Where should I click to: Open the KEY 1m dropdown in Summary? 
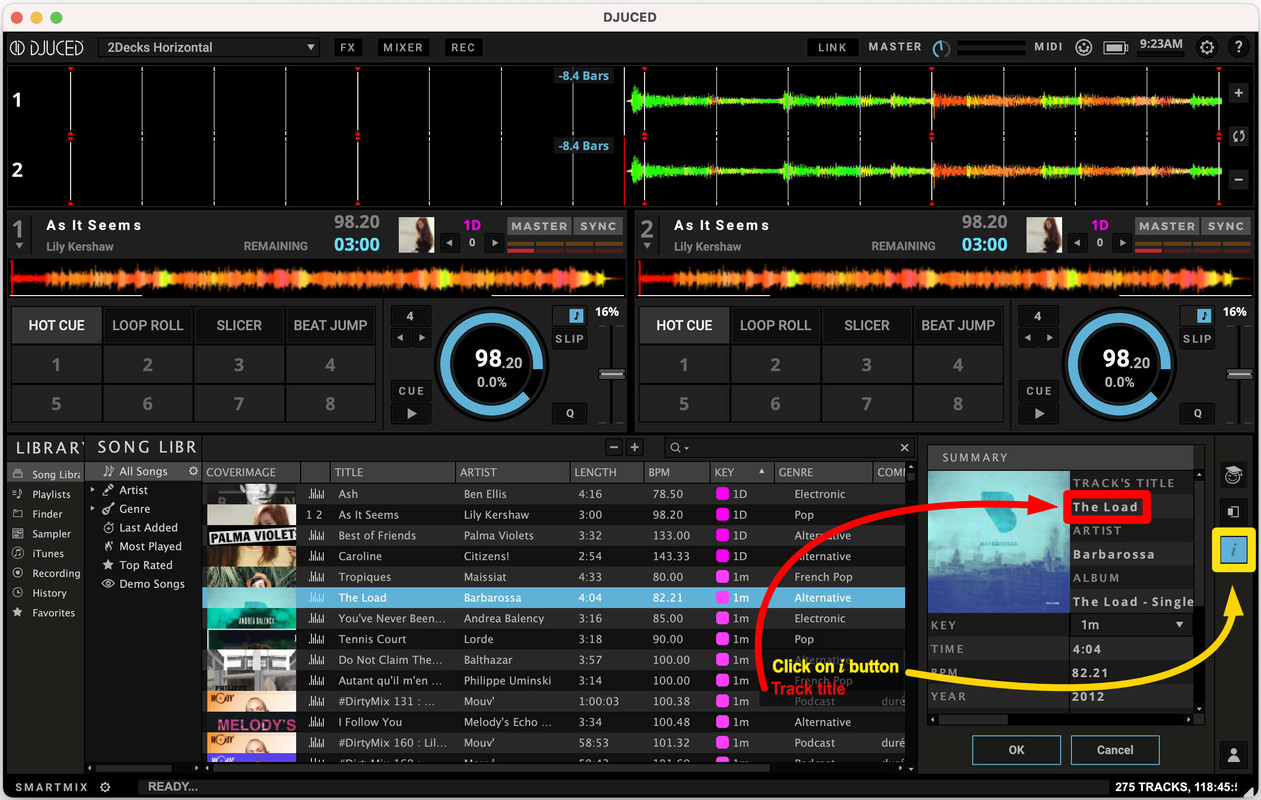[x=1130, y=624]
